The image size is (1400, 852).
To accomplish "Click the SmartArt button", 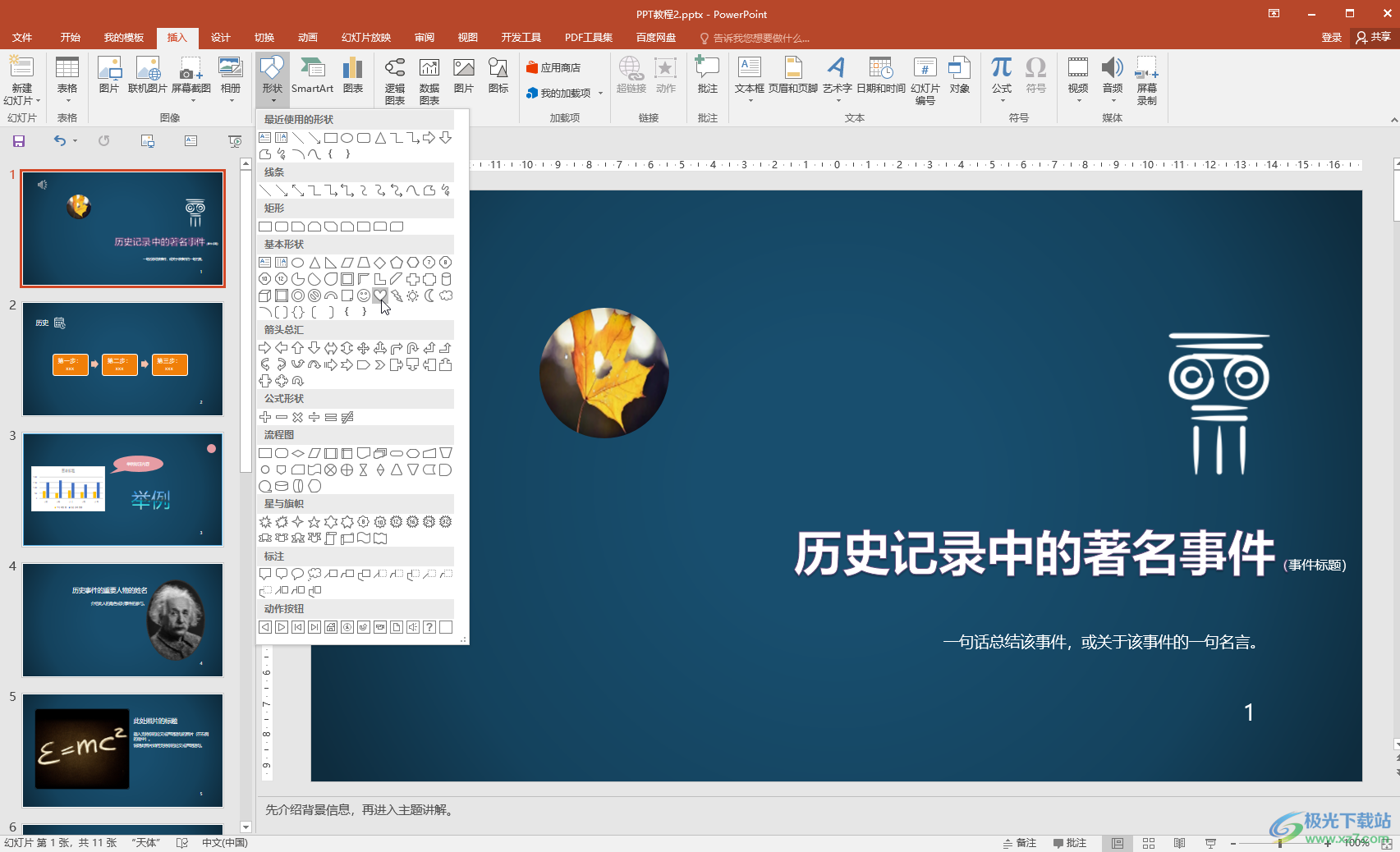I will (x=312, y=76).
